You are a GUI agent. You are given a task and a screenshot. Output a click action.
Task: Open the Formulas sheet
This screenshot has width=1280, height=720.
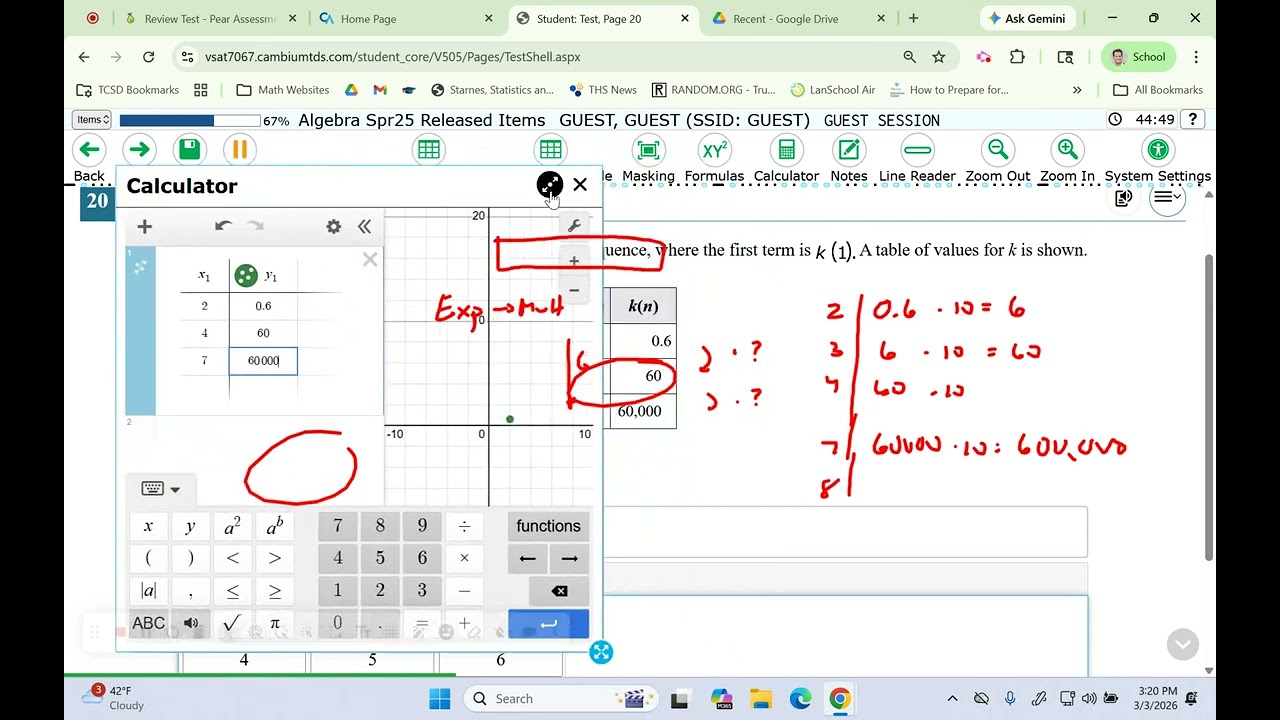(714, 158)
